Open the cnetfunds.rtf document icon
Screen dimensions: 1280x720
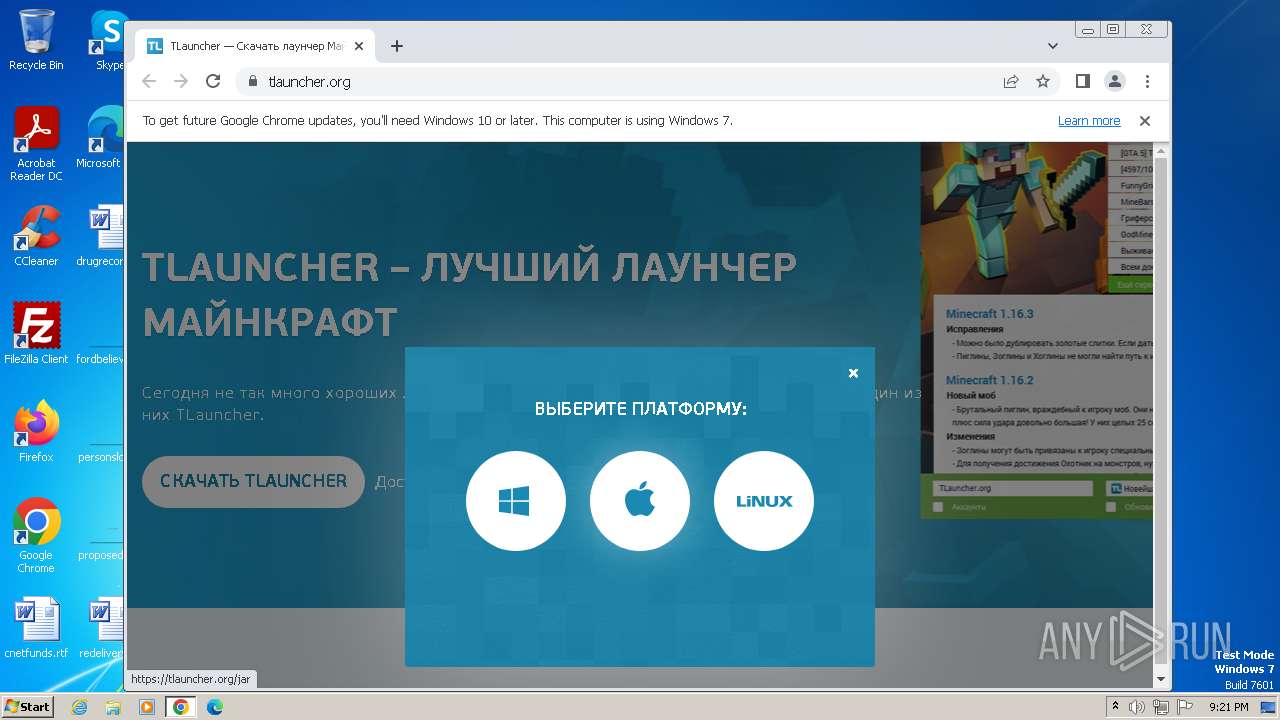pos(36,628)
